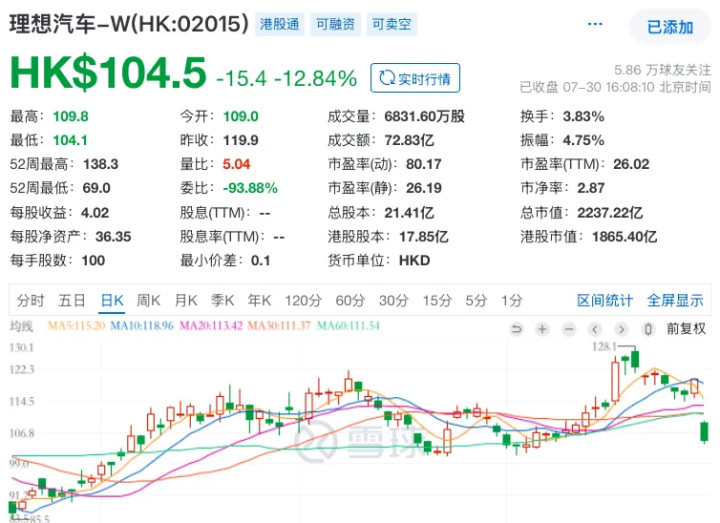Click the MA10:118.96 legend entry
Image resolution: width=720 pixels, height=523 pixels.
click(142, 326)
